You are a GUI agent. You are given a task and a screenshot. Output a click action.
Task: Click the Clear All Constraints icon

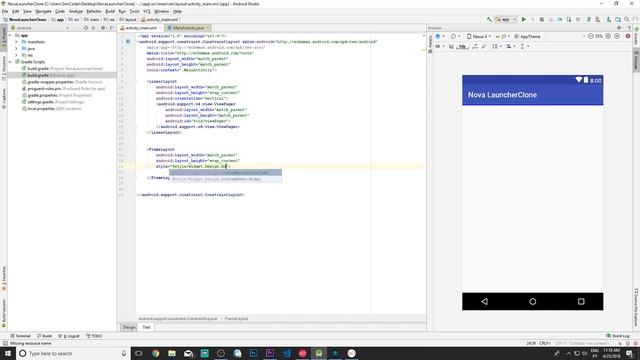pos(475,47)
